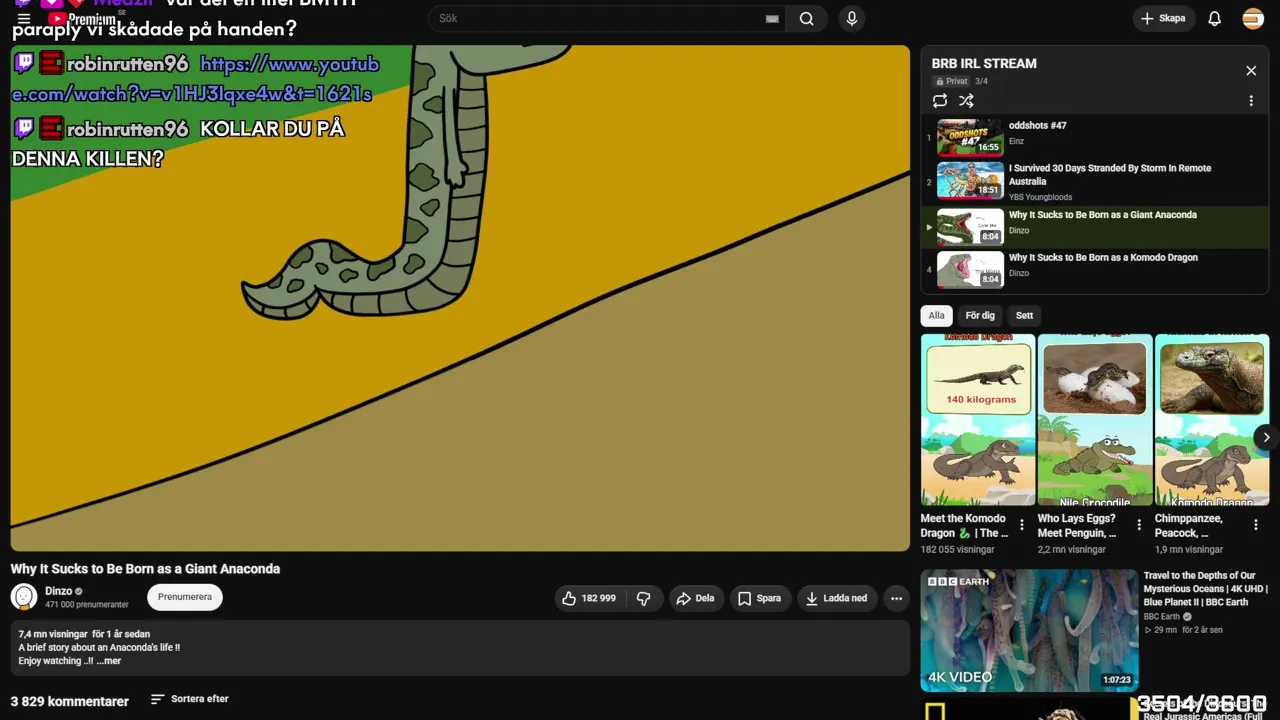The width and height of the screenshot is (1280, 720).
Task: Open playlist options three-dot menu
Action: coord(1251,101)
